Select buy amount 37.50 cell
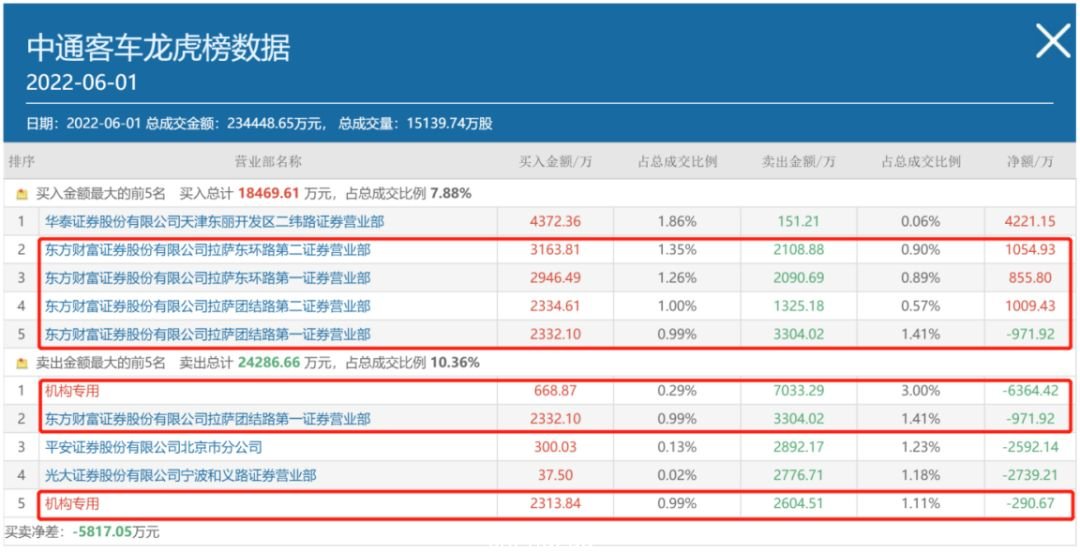The image size is (1080, 552). (555, 476)
